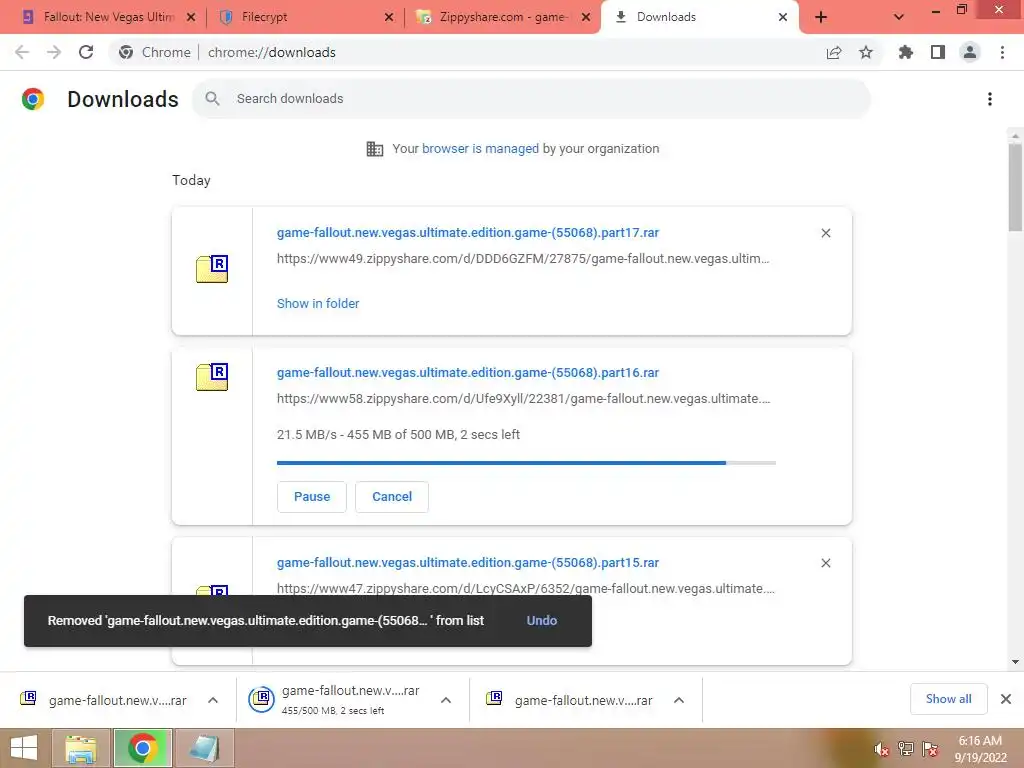
Task: Close the download shelf
Action: tap(1006, 699)
